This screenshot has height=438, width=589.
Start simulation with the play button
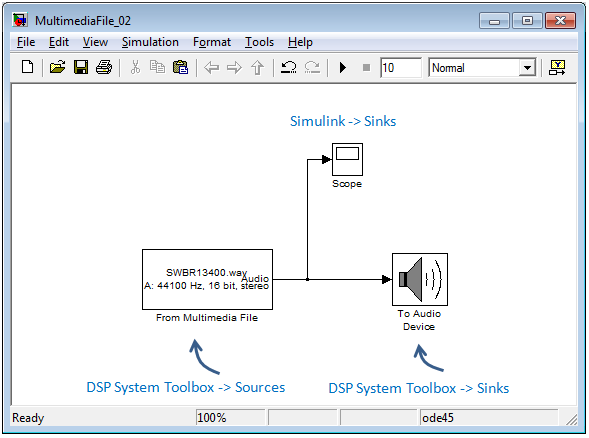click(x=343, y=68)
